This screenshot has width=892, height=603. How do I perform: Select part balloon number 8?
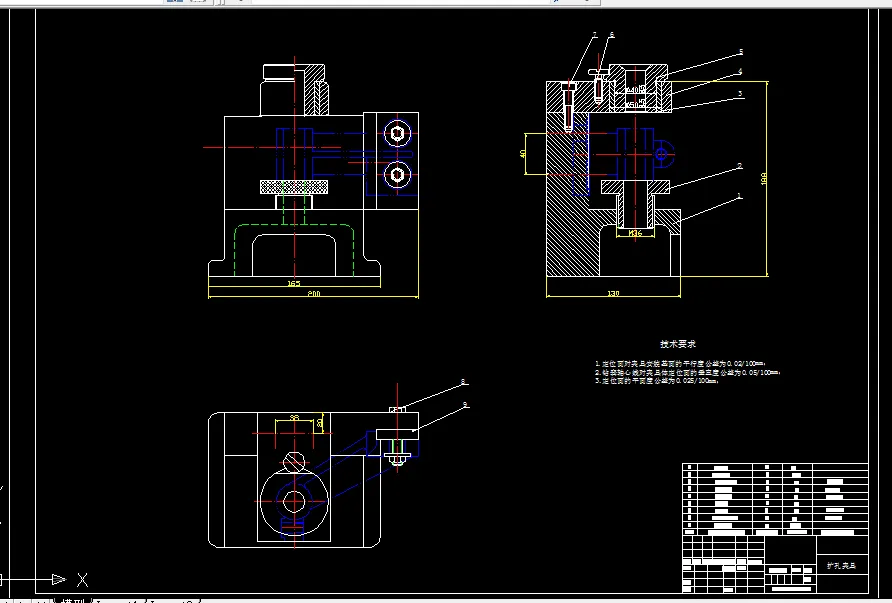pyautogui.click(x=463, y=382)
